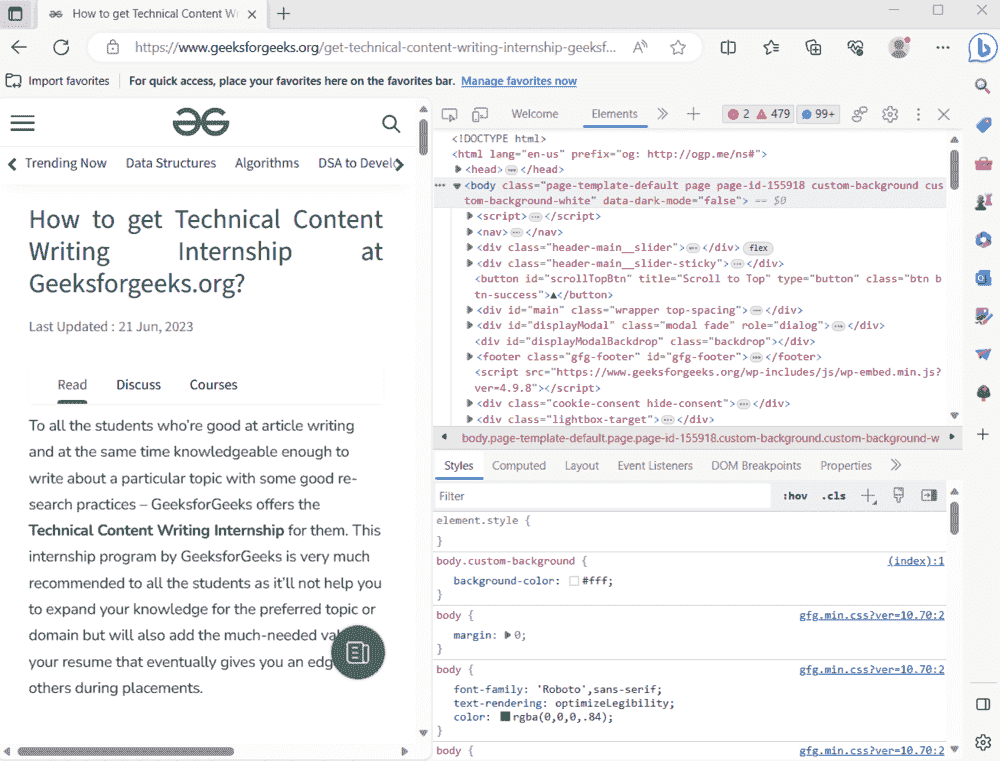The height and width of the screenshot is (761, 1000).
Task: Add this page to favorites star
Action: click(678, 47)
